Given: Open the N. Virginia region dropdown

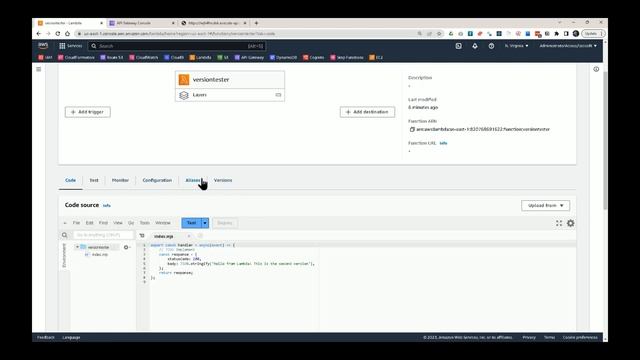Looking at the screenshot, I should coord(516,46).
